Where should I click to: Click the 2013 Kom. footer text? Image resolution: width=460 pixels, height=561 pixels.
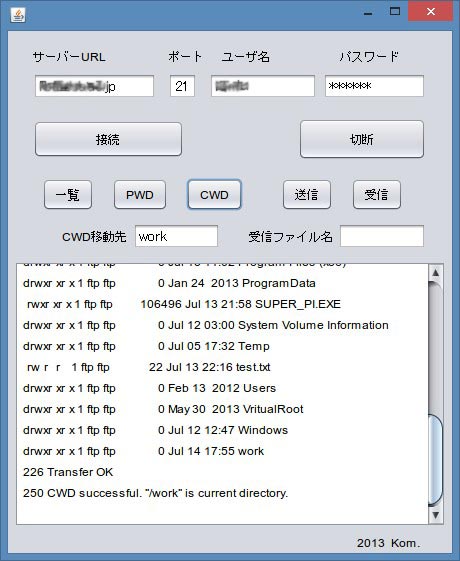[388, 543]
